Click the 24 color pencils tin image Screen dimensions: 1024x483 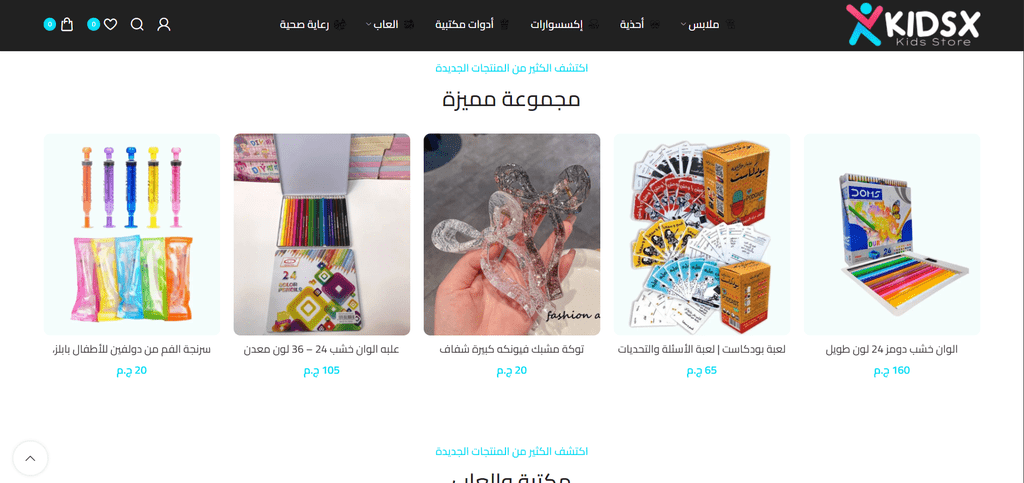pos(322,235)
